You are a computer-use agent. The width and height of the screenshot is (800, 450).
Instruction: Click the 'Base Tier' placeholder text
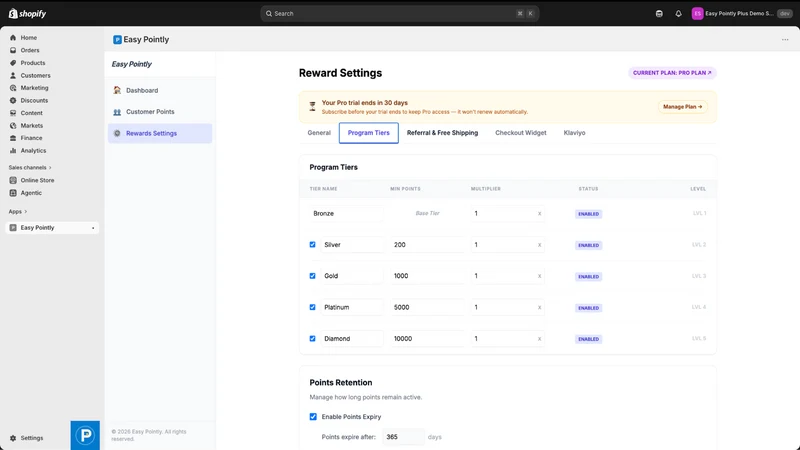(x=427, y=213)
